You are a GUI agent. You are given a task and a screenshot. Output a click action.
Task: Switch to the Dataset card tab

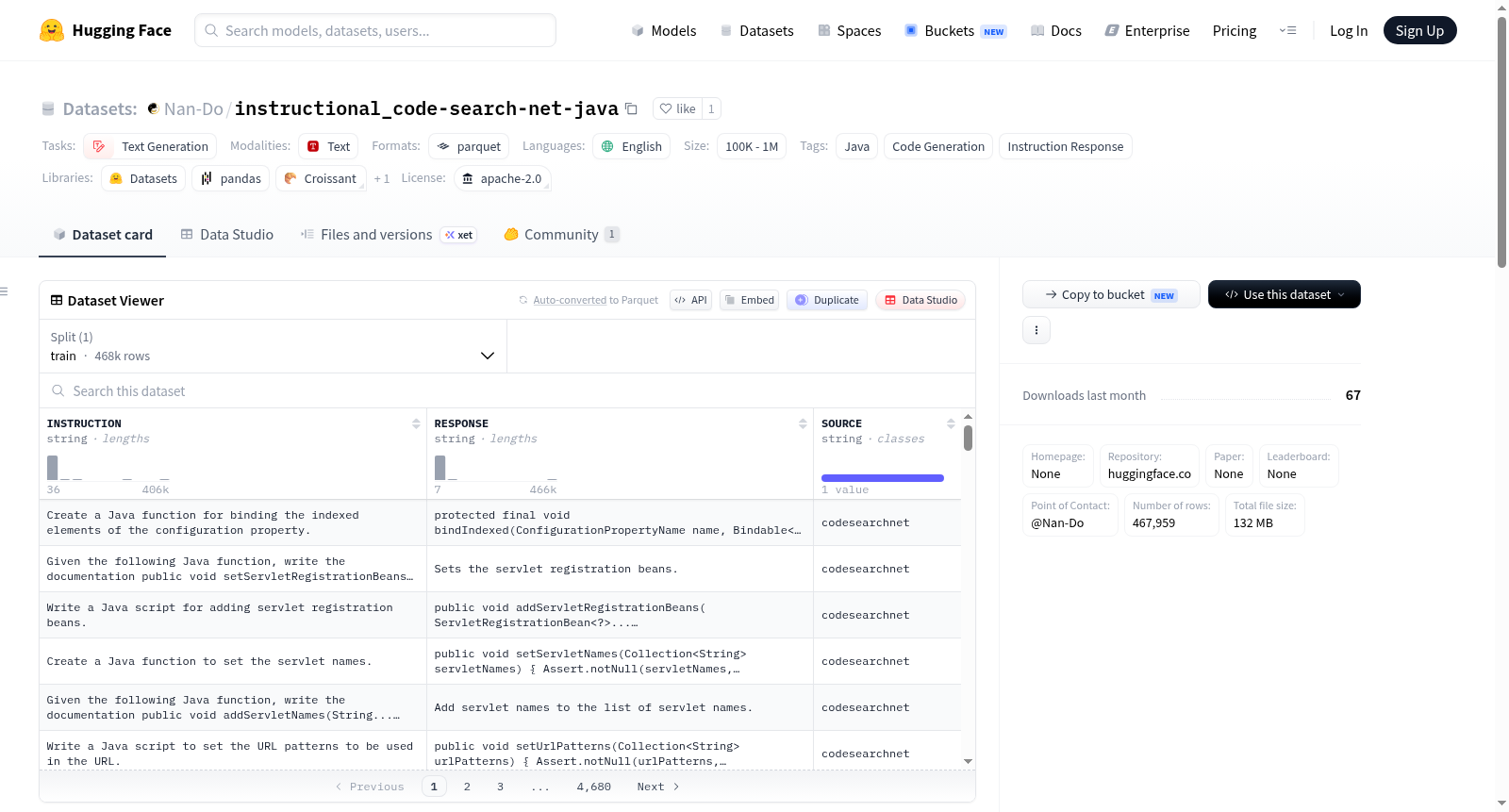pos(102,235)
